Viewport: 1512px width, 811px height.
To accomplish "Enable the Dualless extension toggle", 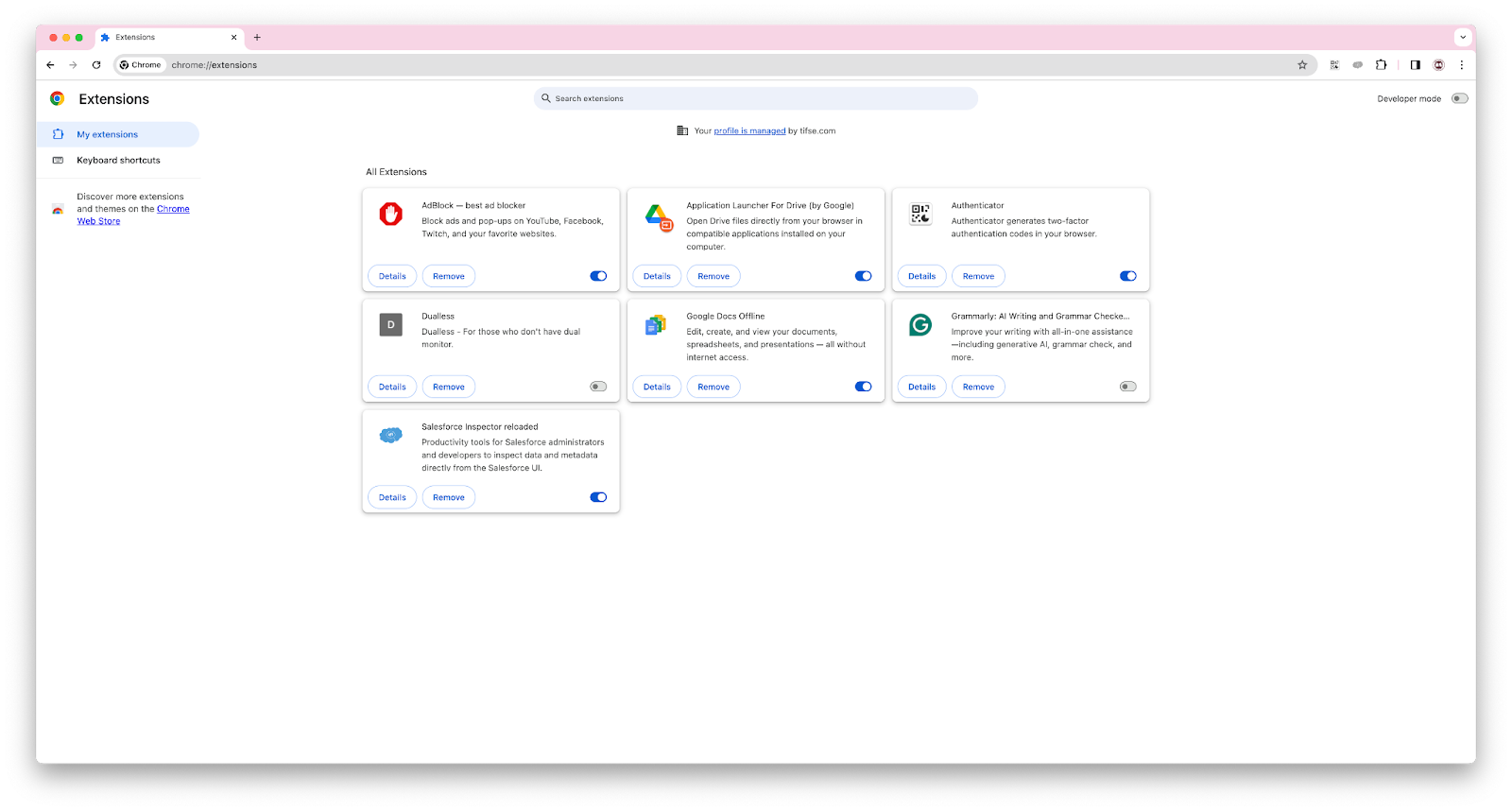I will pyautogui.click(x=598, y=387).
